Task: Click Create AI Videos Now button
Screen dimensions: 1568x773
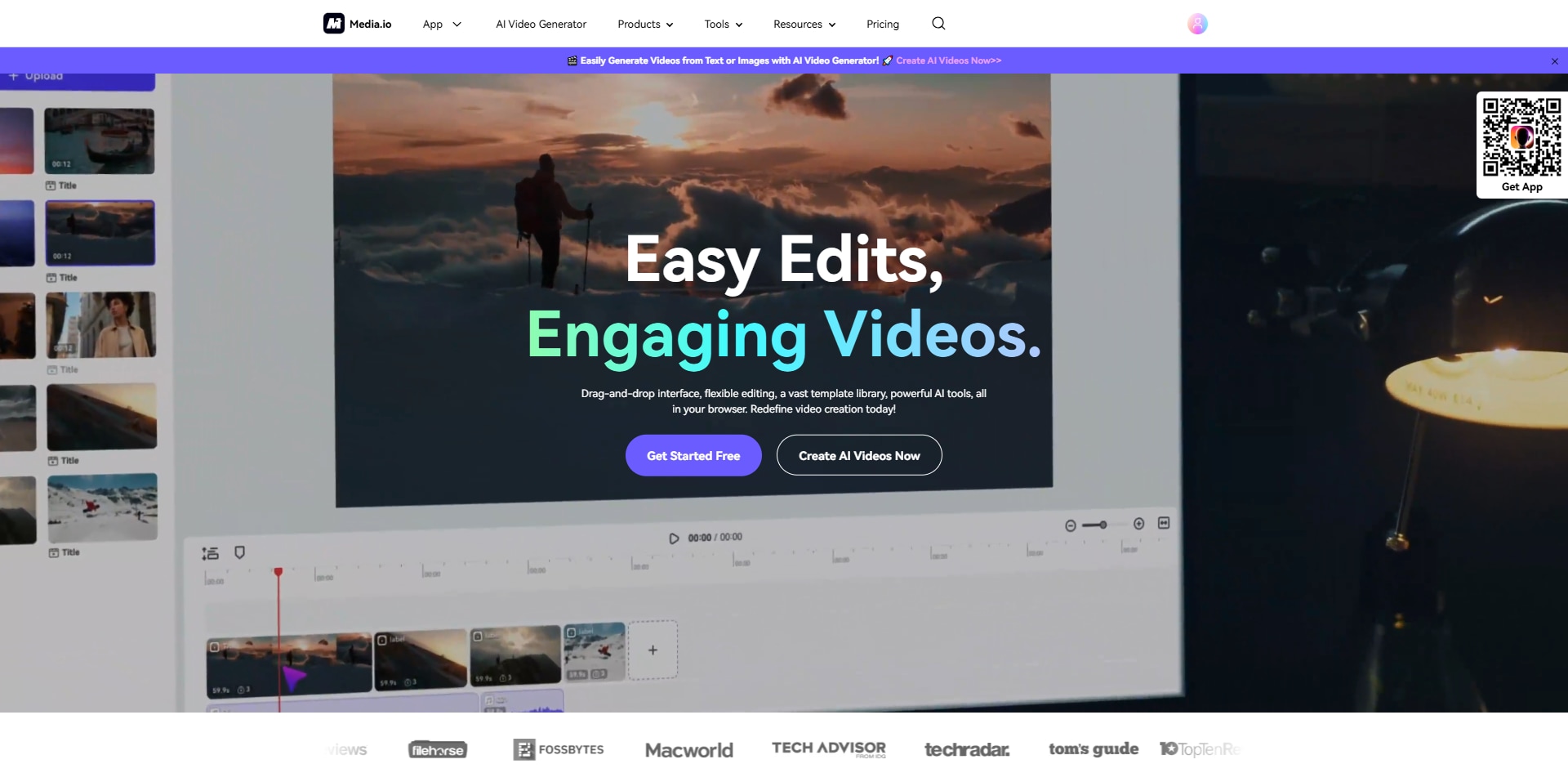Action: (858, 455)
